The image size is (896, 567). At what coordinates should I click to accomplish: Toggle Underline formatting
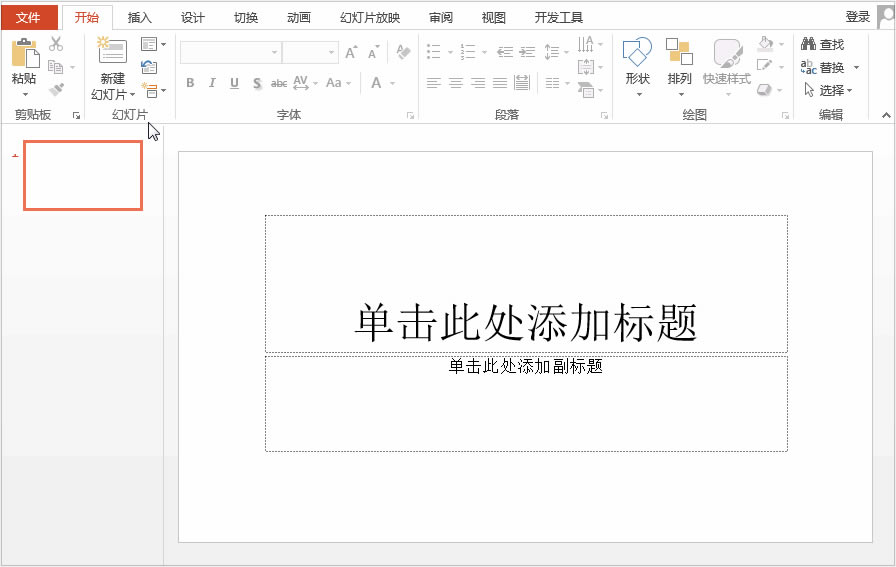[234, 83]
